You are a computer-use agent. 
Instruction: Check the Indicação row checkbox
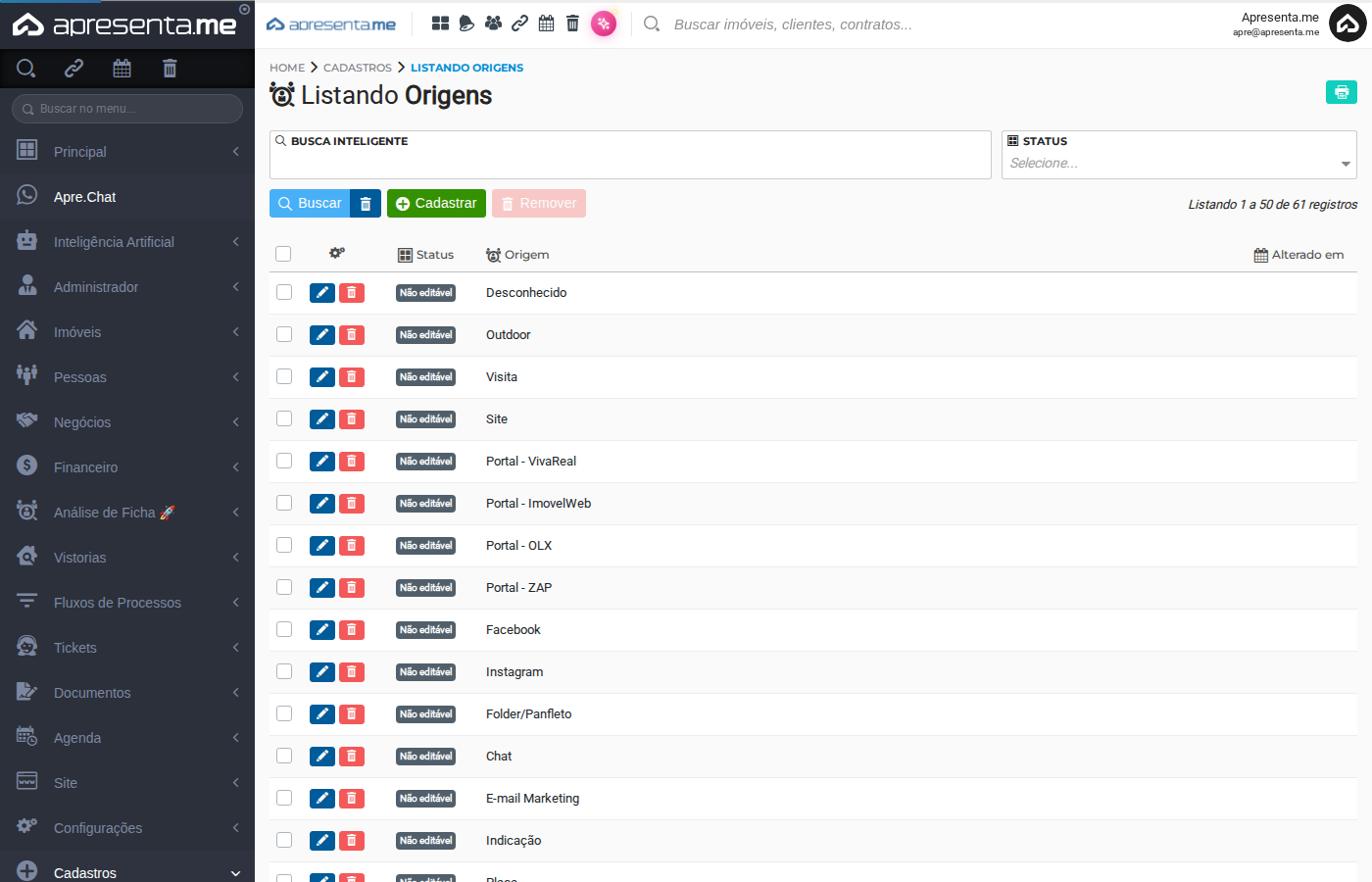284,840
